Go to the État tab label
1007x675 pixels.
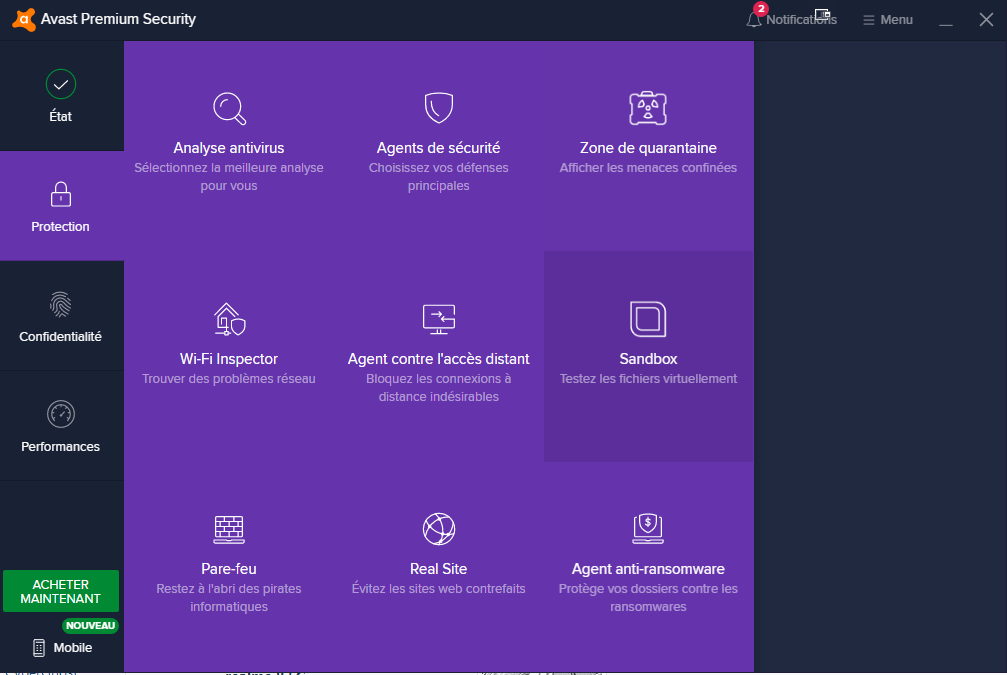pos(60,116)
